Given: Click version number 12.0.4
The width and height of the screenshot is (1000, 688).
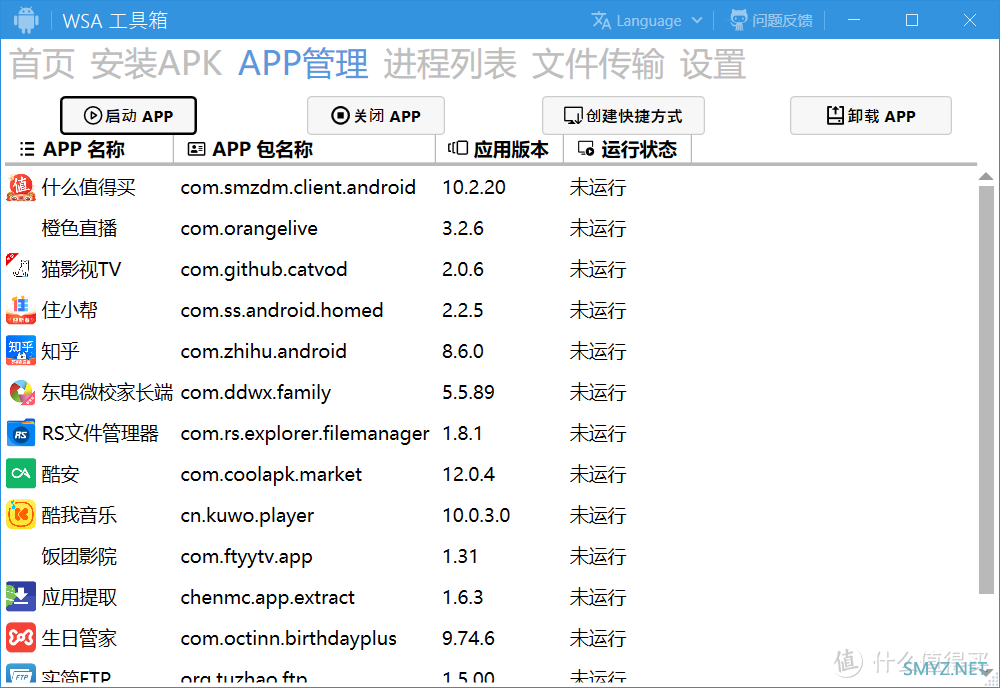Looking at the screenshot, I should point(469,474).
